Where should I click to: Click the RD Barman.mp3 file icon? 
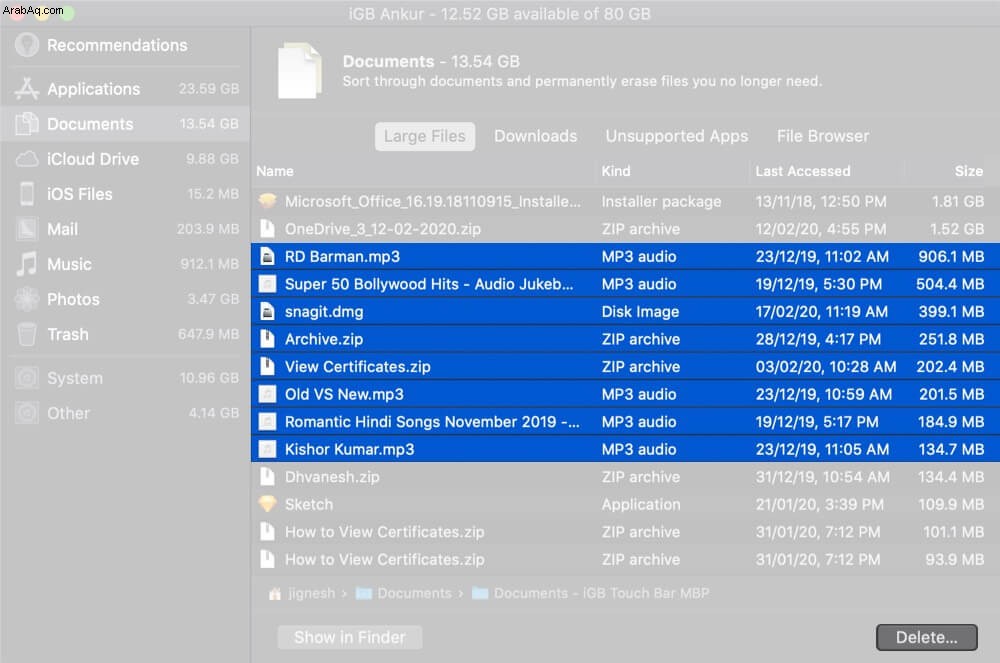[267, 256]
